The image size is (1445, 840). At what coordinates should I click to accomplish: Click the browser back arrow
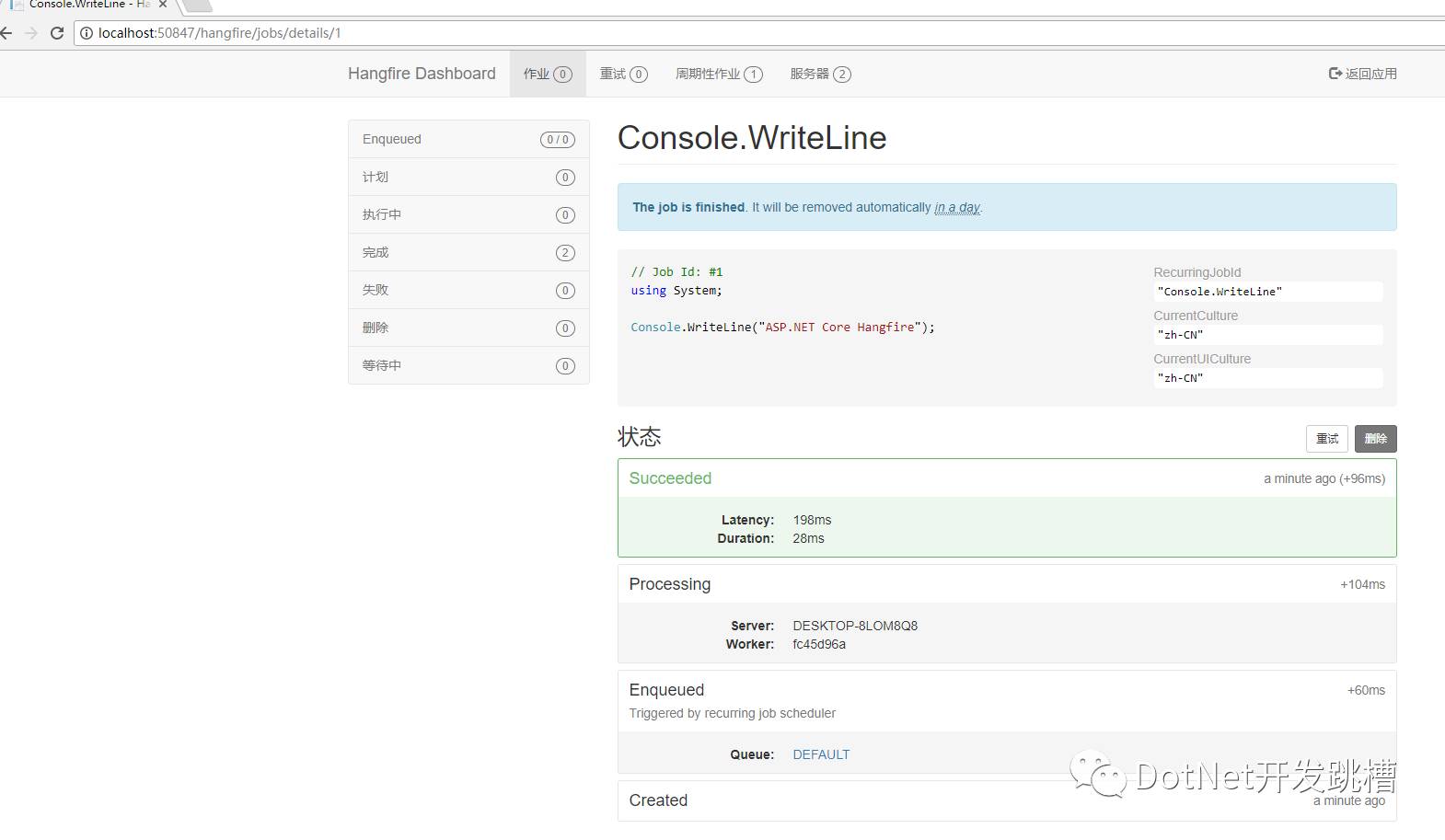[x=6, y=33]
